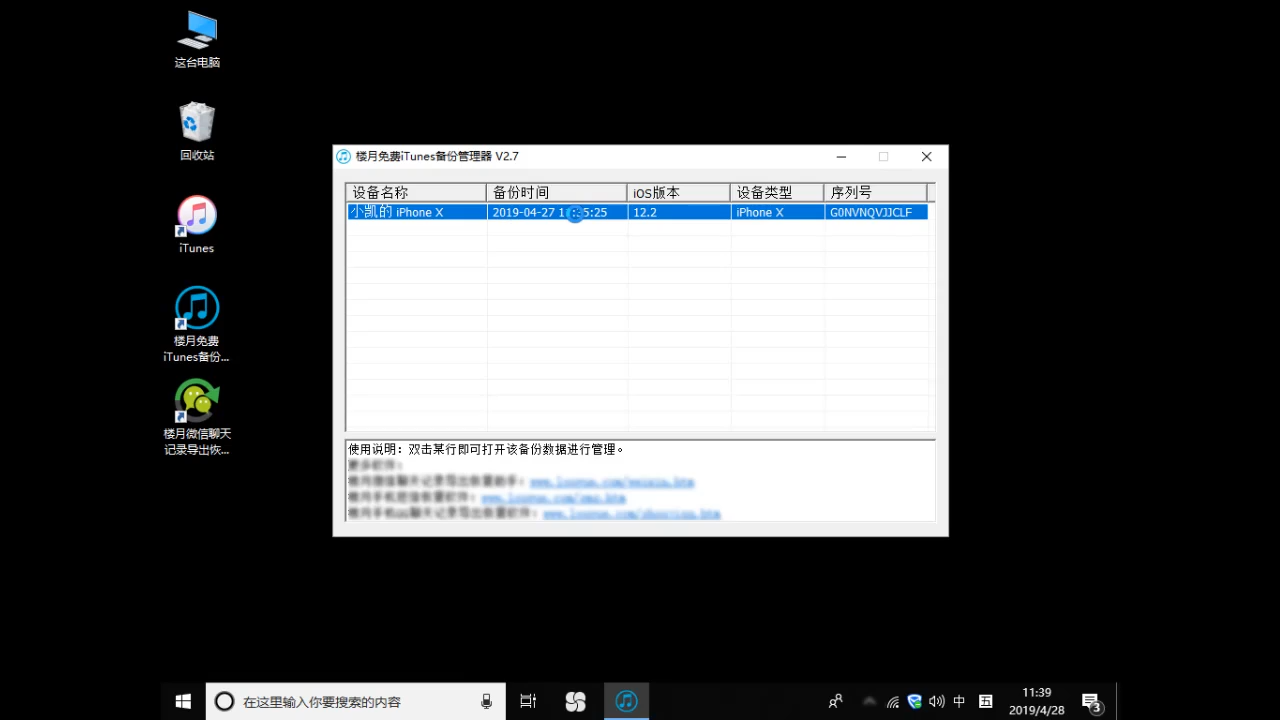Click the 使用说明 instruction text line
This screenshot has height=720, width=1280.
pyautogui.click(x=486, y=449)
